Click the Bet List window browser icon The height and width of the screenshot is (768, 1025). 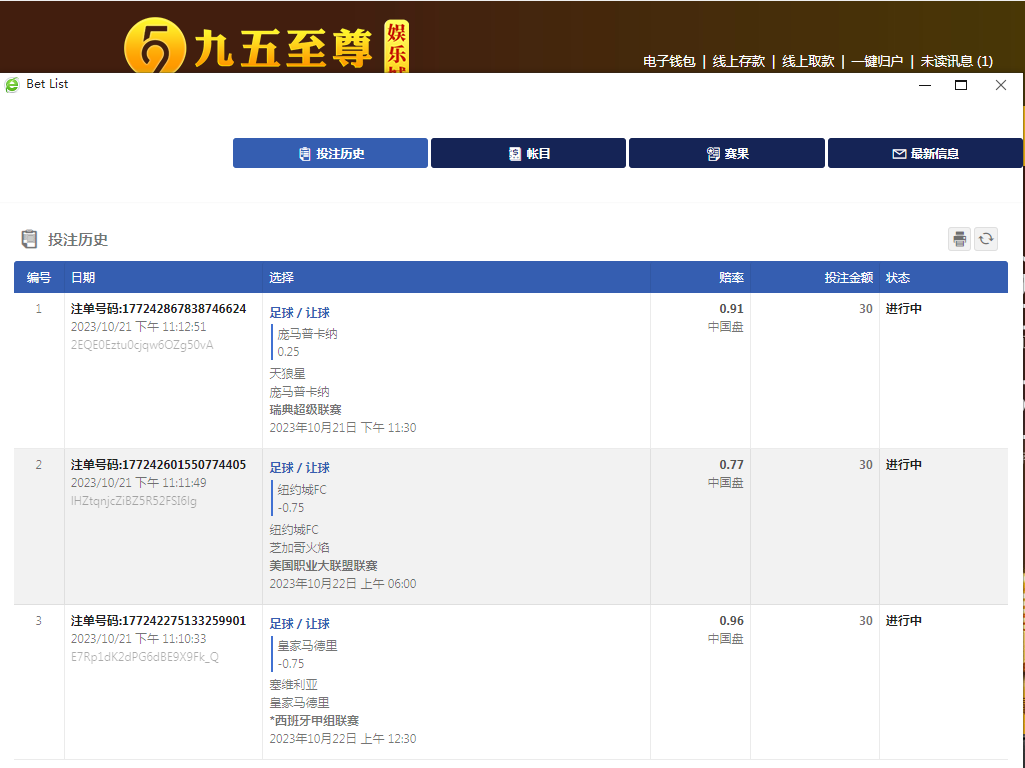pyautogui.click(x=12, y=85)
